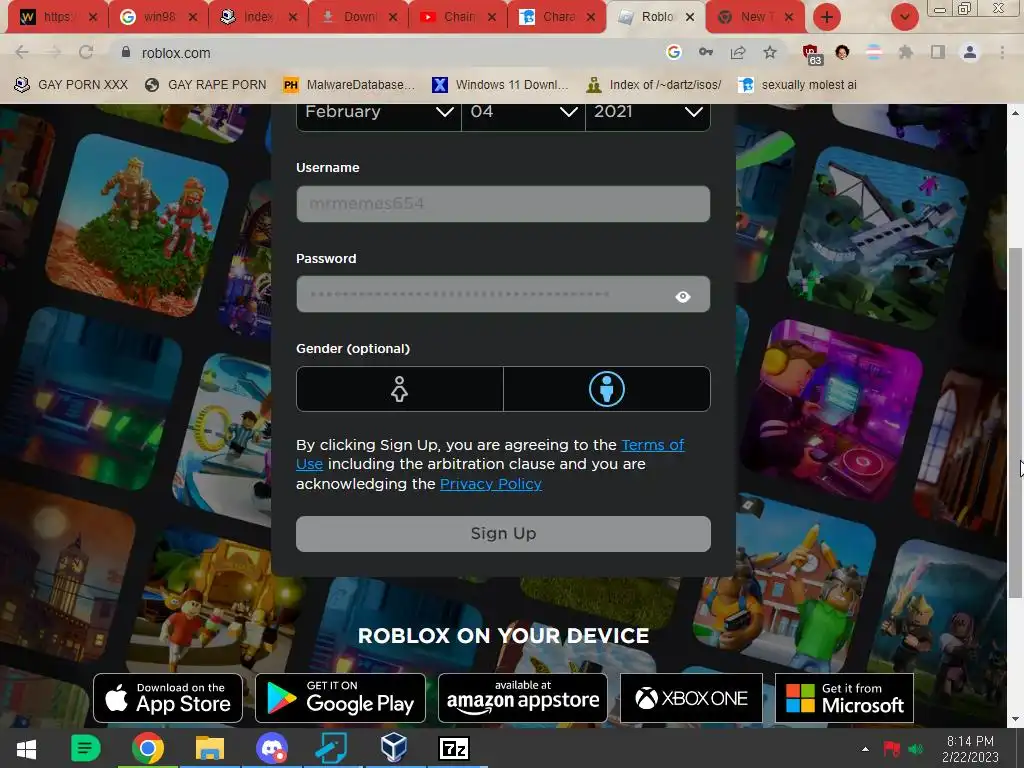Click the volume icon in system tray

coord(916,749)
